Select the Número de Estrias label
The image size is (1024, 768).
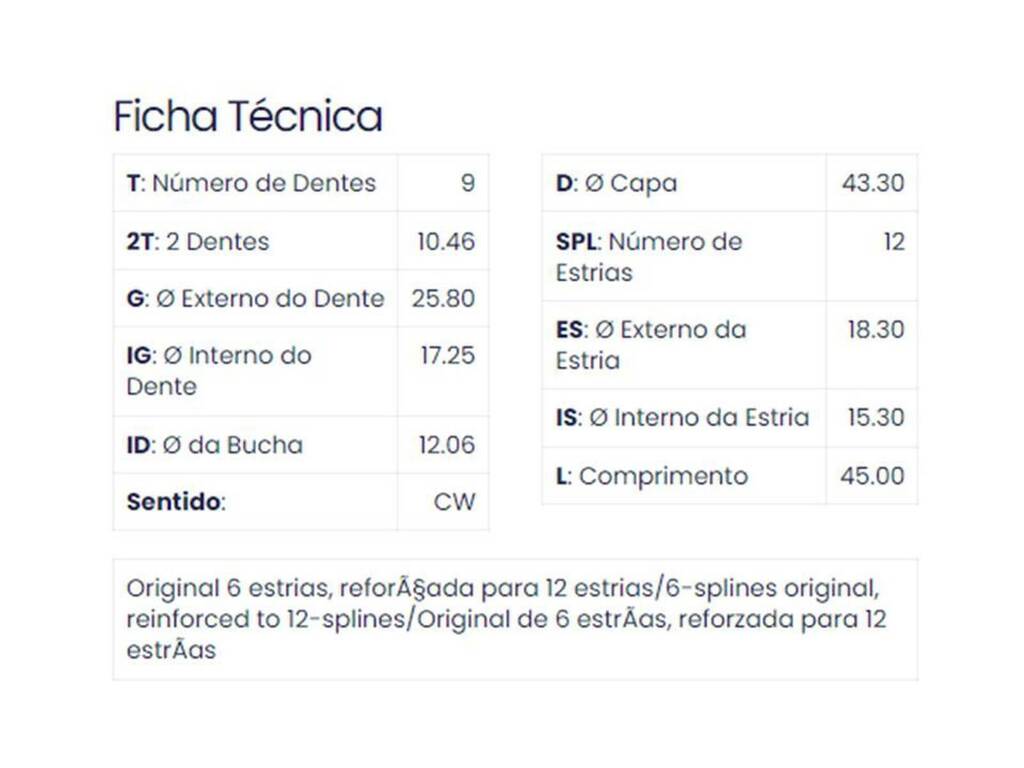[x=649, y=257]
